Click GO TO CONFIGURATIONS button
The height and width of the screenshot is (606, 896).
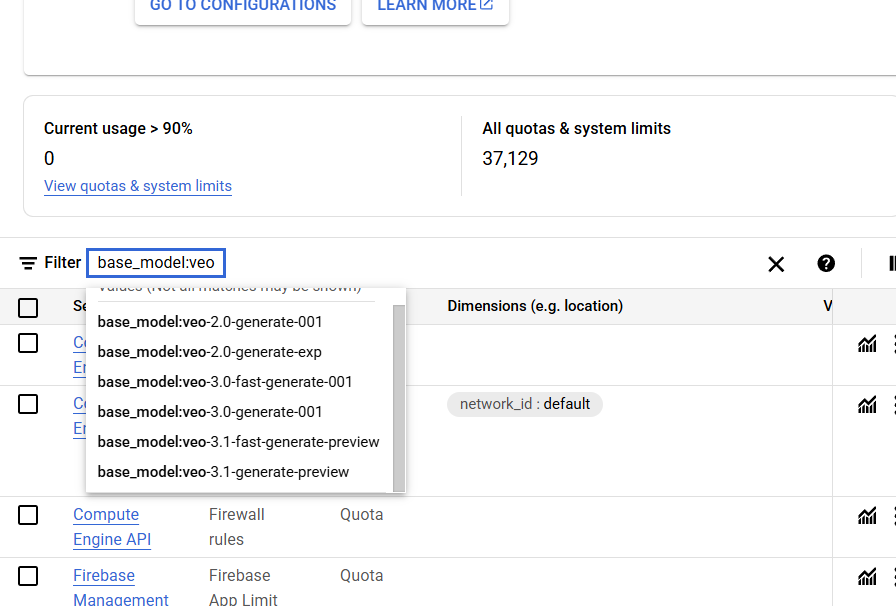coord(243,9)
